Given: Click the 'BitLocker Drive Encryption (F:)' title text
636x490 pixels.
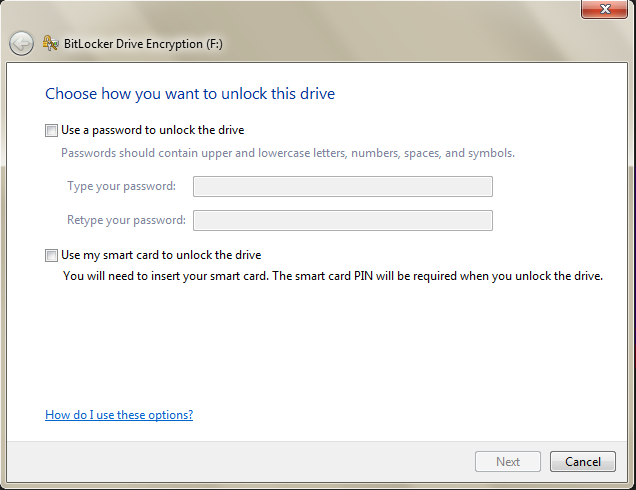Looking at the screenshot, I should click(x=143, y=44).
